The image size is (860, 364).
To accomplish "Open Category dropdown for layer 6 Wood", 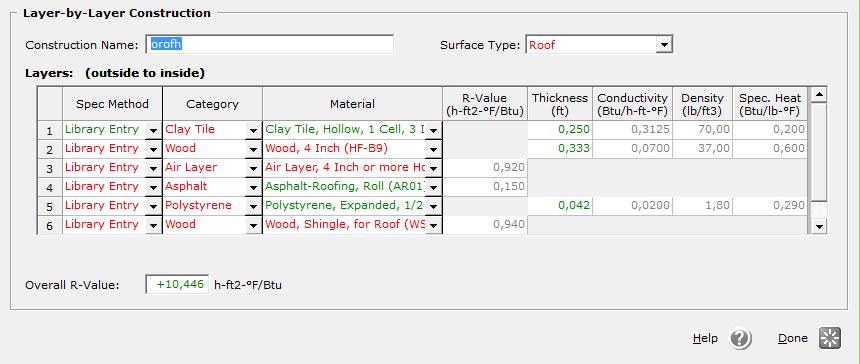I will [253, 225].
